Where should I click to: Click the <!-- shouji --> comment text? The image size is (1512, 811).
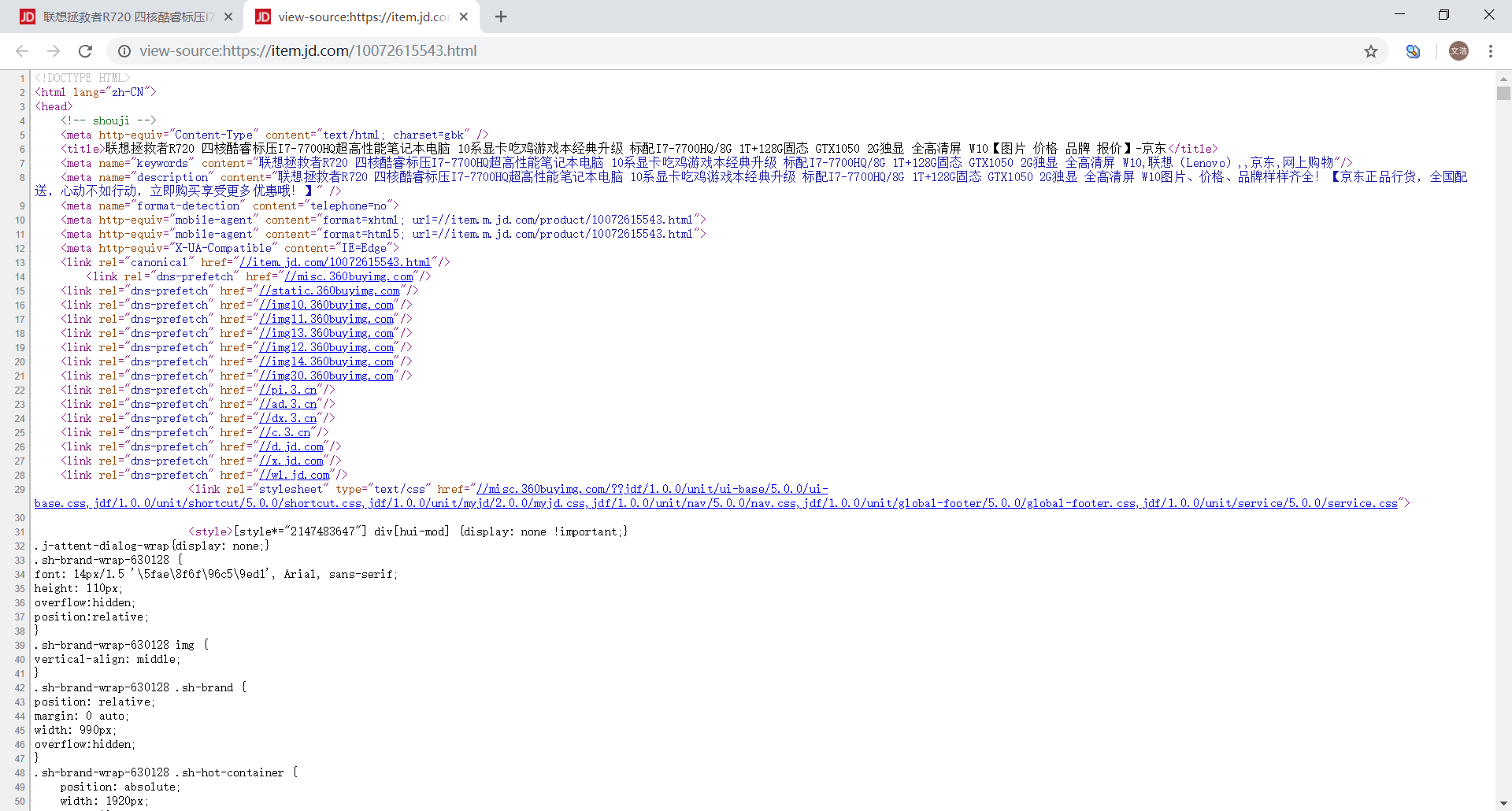tap(109, 120)
